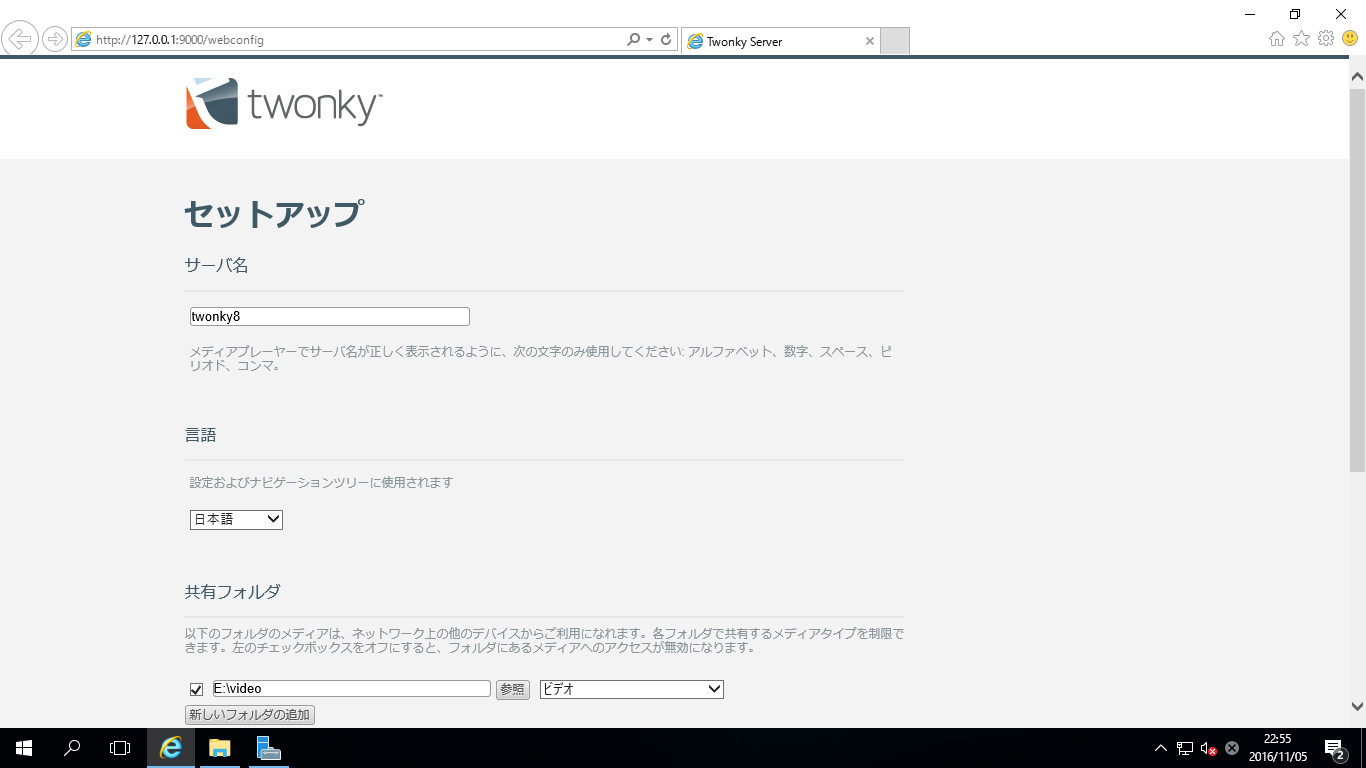Go to the browser Home page icon
1366x768 pixels.
pyautogui.click(x=1277, y=39)
